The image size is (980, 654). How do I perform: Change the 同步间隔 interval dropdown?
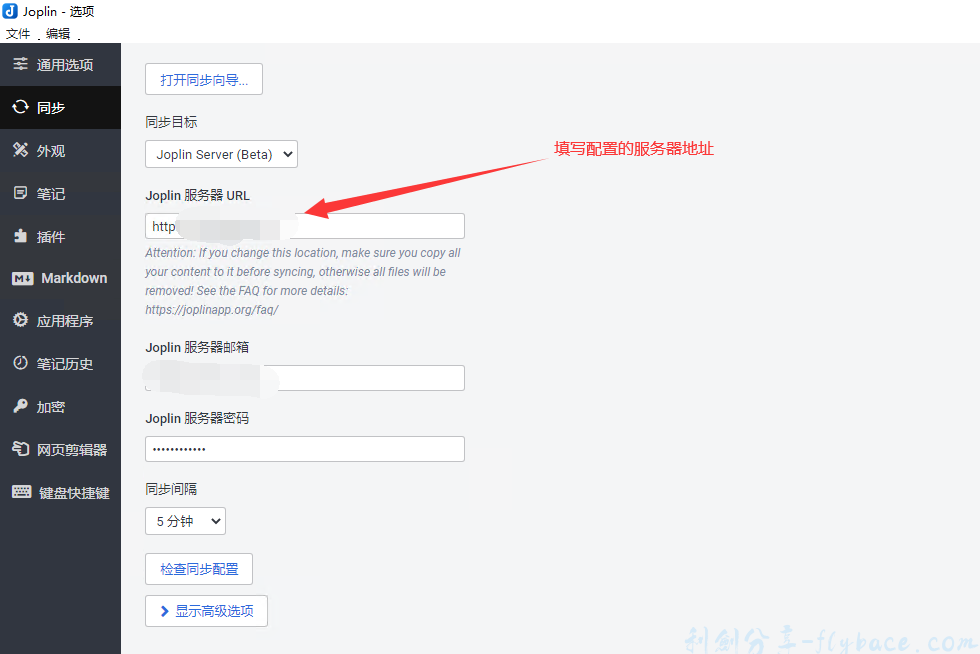coord(185,520)
